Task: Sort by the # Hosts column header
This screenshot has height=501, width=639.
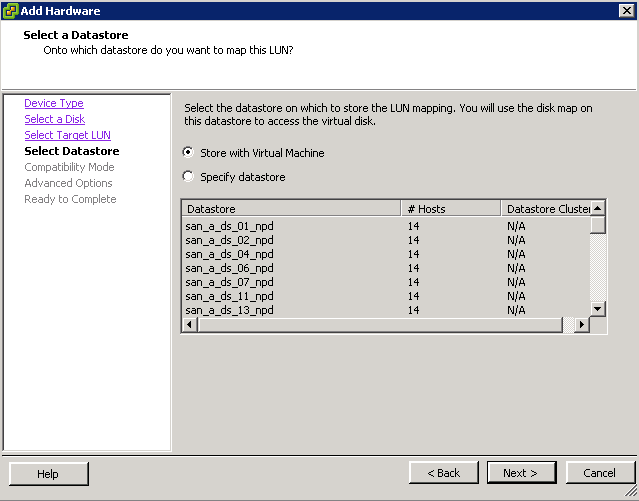Action: [451, 209]
